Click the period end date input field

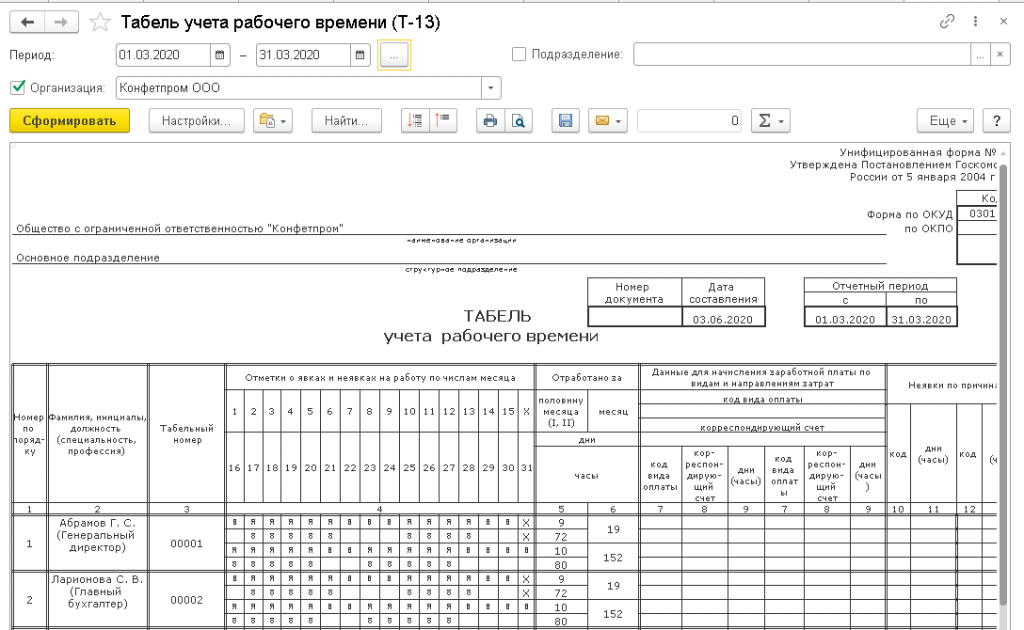pos(304,55)
